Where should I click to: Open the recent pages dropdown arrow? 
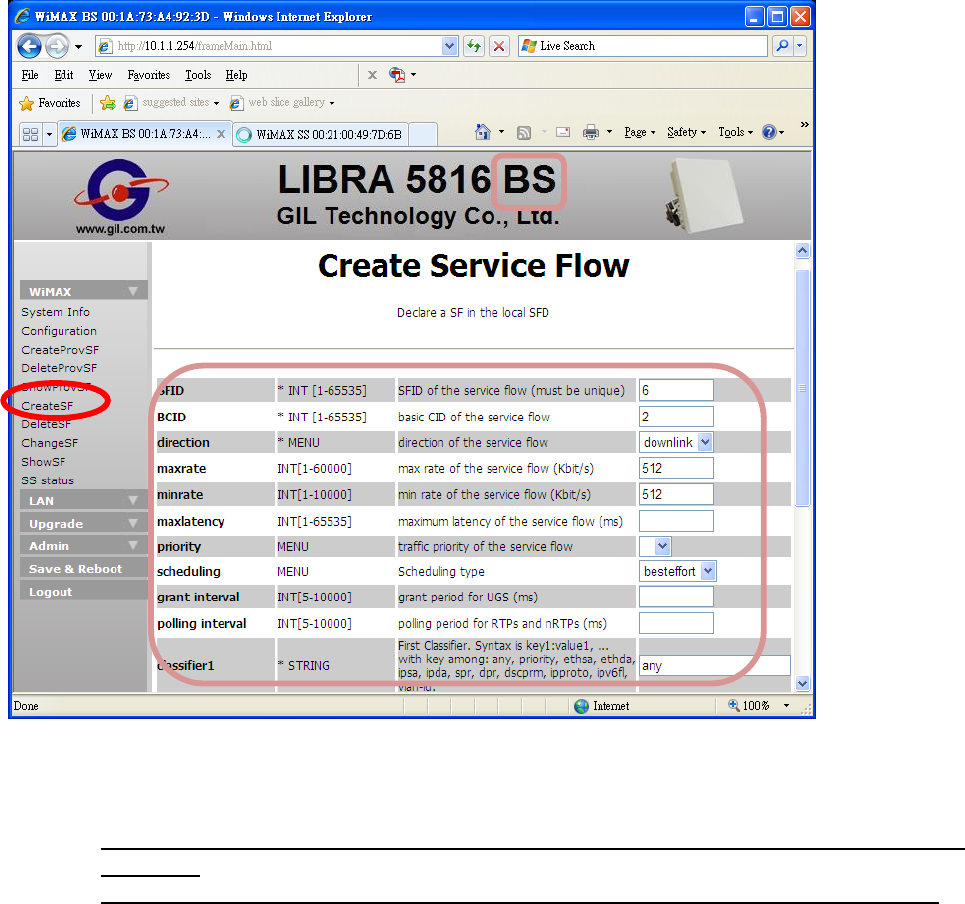point(78,46)
